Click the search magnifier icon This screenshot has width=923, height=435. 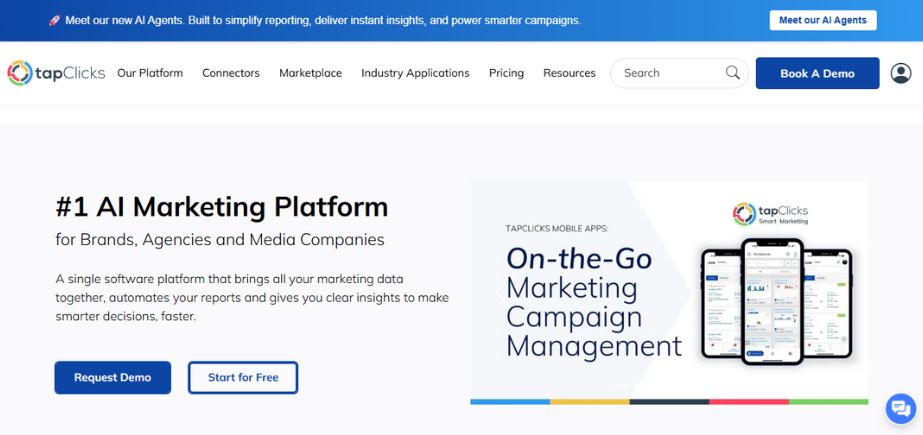point(733,72)
